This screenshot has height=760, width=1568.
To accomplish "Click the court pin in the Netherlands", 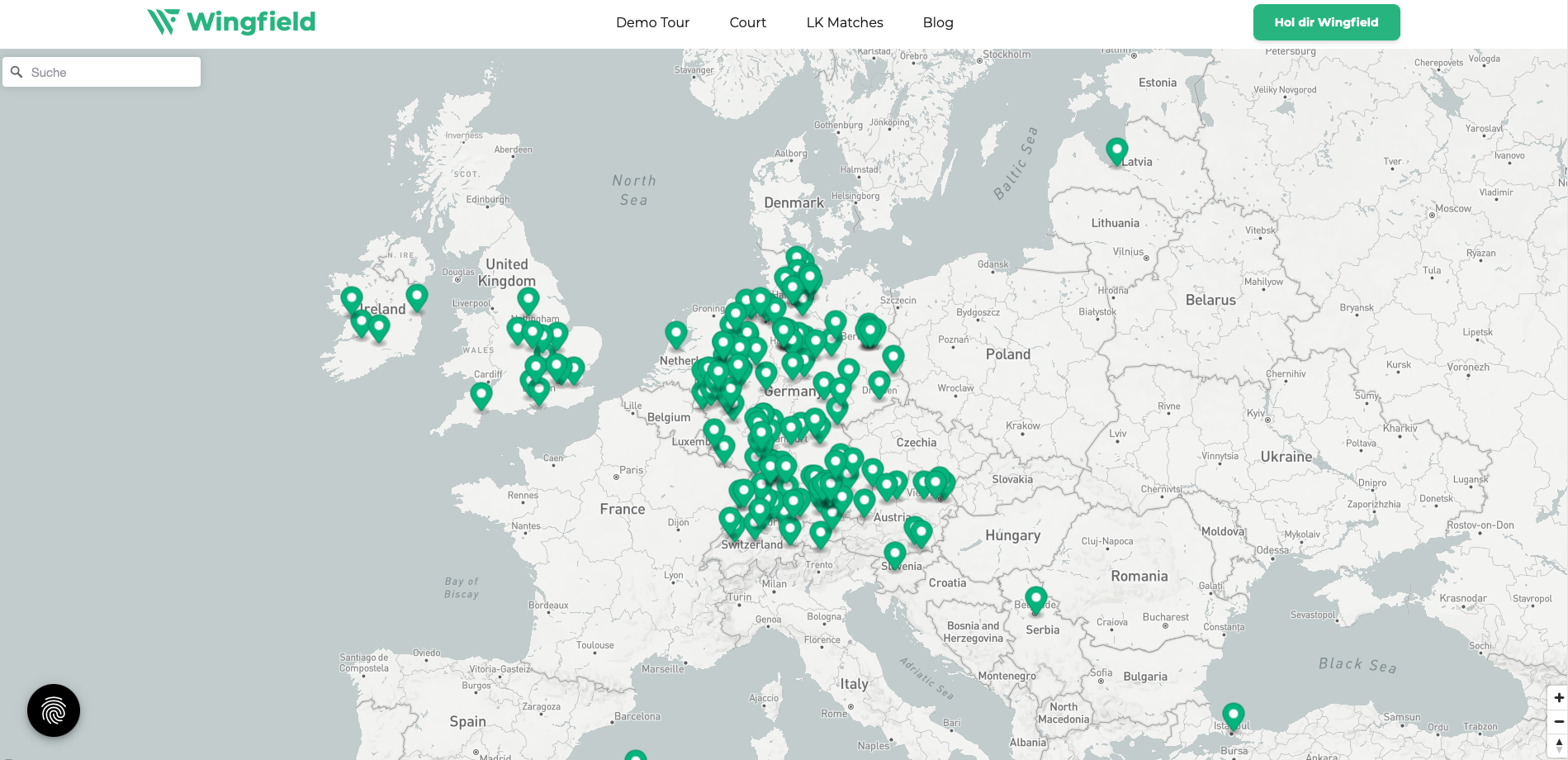I will pos(675,334).
